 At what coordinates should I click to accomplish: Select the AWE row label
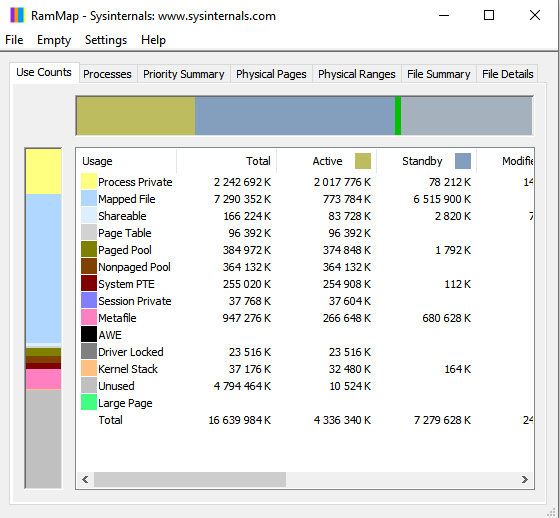[110, 335]
